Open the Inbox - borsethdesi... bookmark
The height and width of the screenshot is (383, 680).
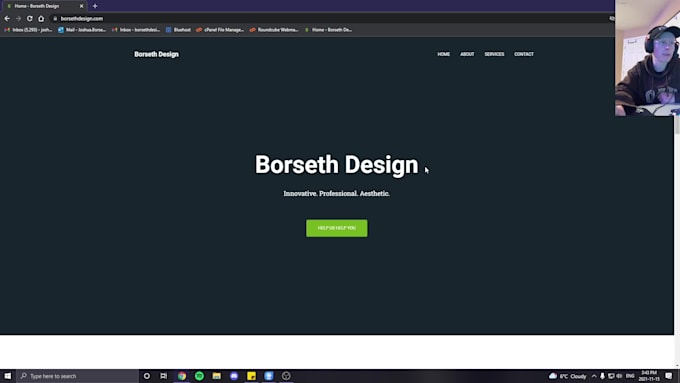[136, 30]
